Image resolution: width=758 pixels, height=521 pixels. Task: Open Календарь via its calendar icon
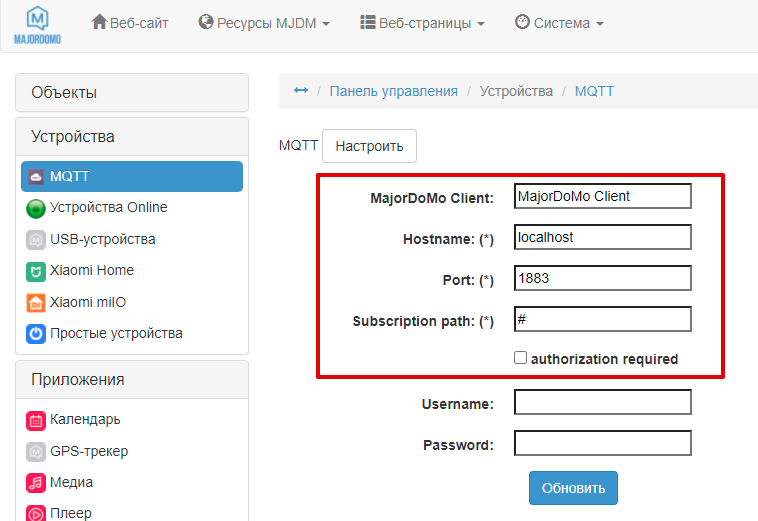36,420
